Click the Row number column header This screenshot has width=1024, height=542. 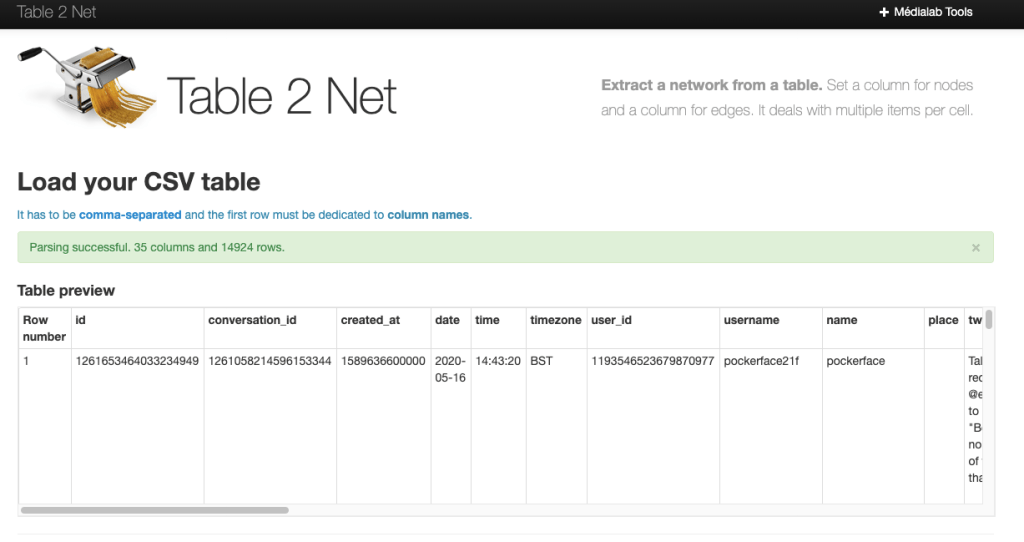[44, 328]
